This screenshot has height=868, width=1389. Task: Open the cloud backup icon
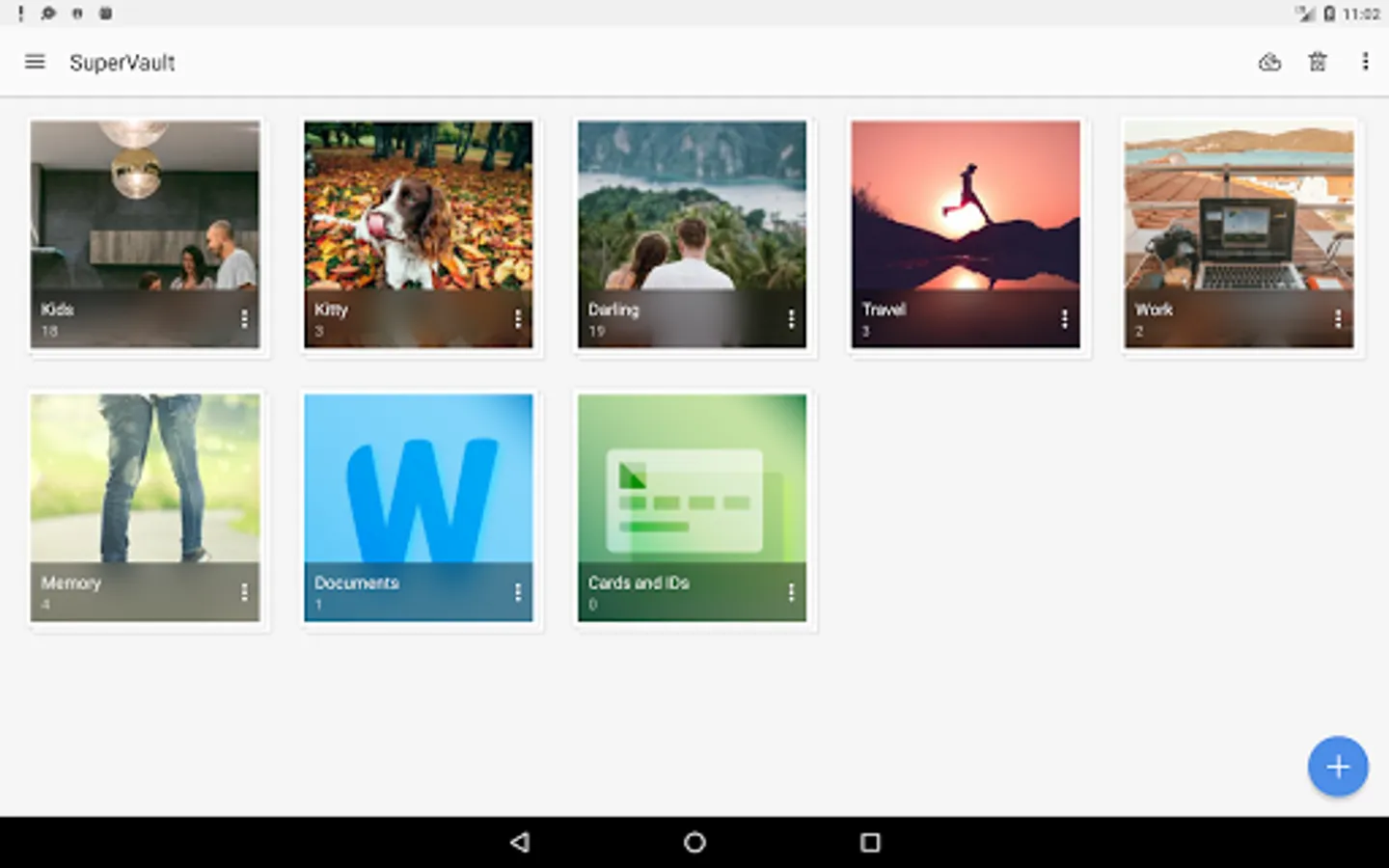[x=1269, y=62]
